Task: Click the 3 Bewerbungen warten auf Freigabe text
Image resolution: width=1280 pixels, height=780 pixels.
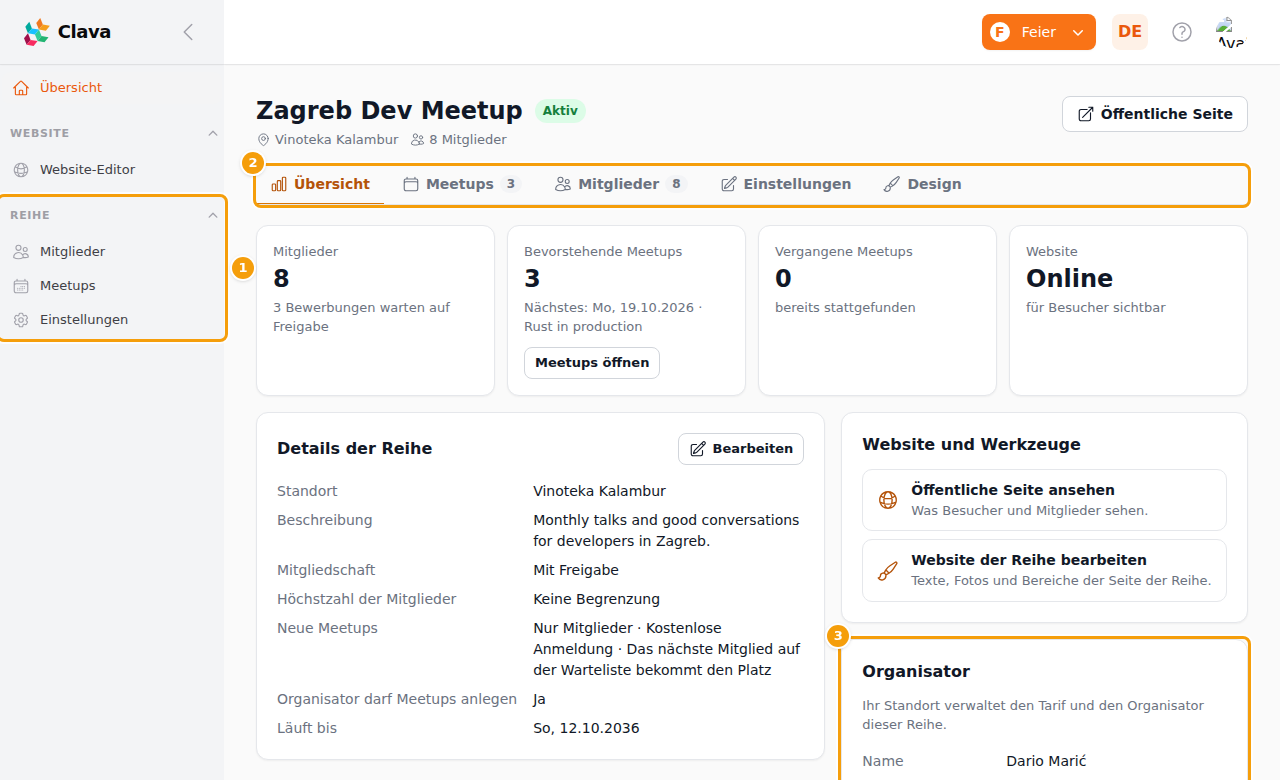Action: coord(362,317)
